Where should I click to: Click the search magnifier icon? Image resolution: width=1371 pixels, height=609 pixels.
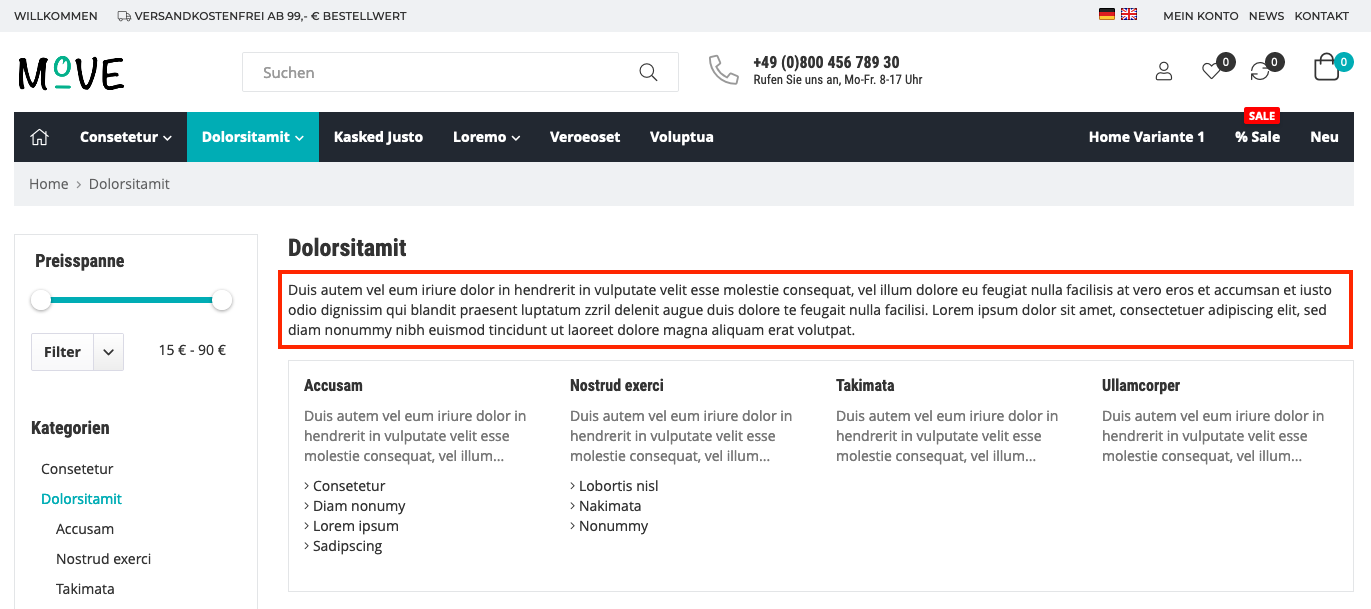(648, 72)
